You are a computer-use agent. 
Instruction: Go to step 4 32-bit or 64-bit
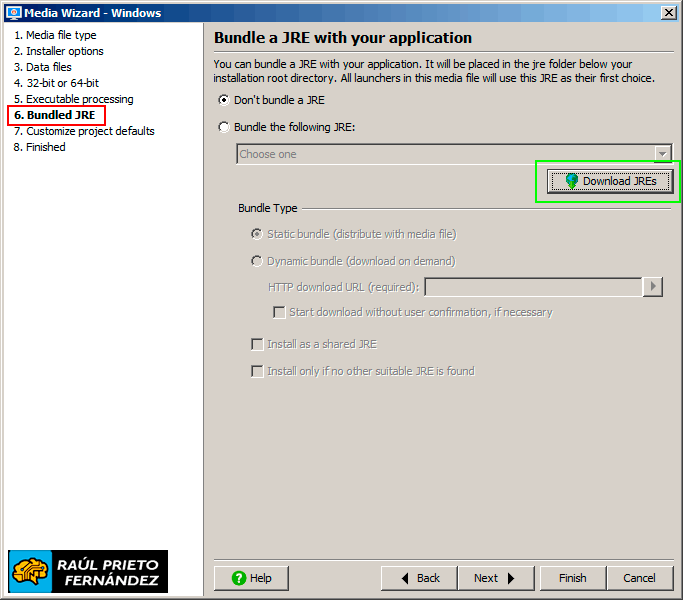(x=56, y=83)
